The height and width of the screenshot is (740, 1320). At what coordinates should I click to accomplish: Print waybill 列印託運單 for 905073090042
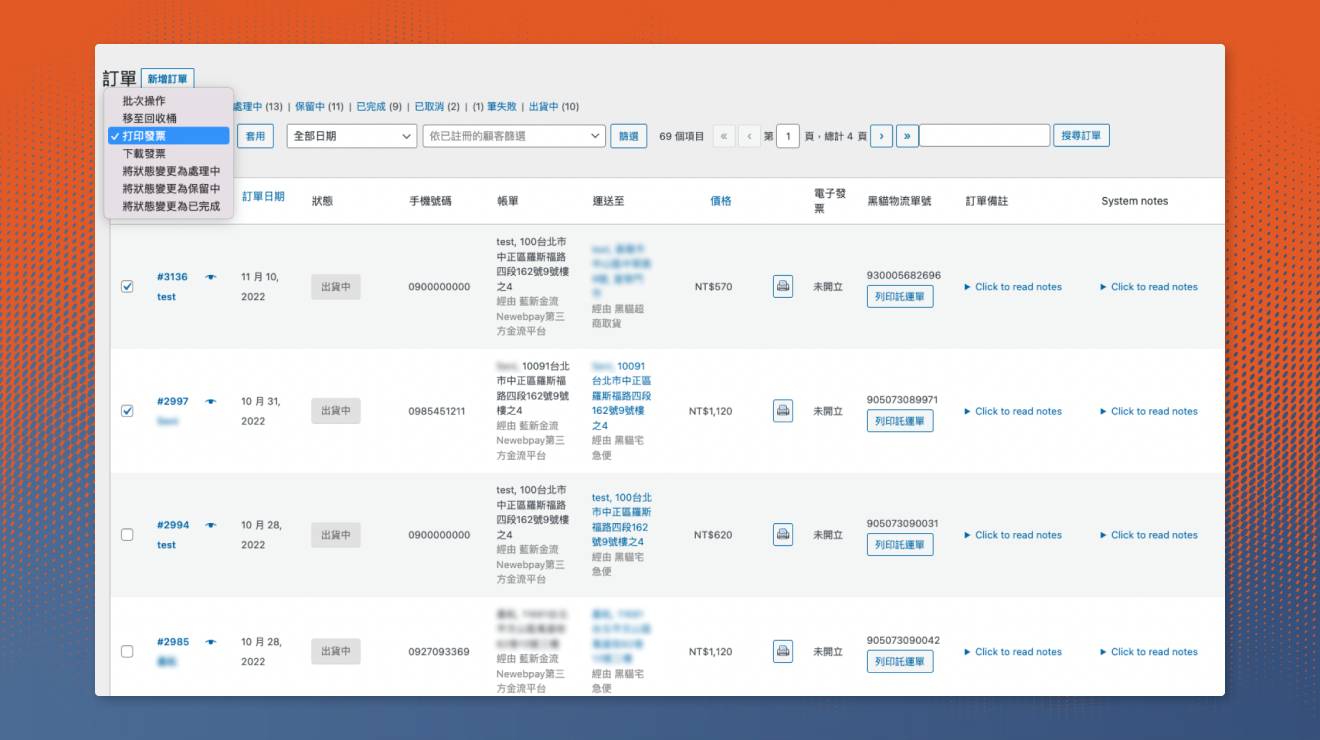900,661
